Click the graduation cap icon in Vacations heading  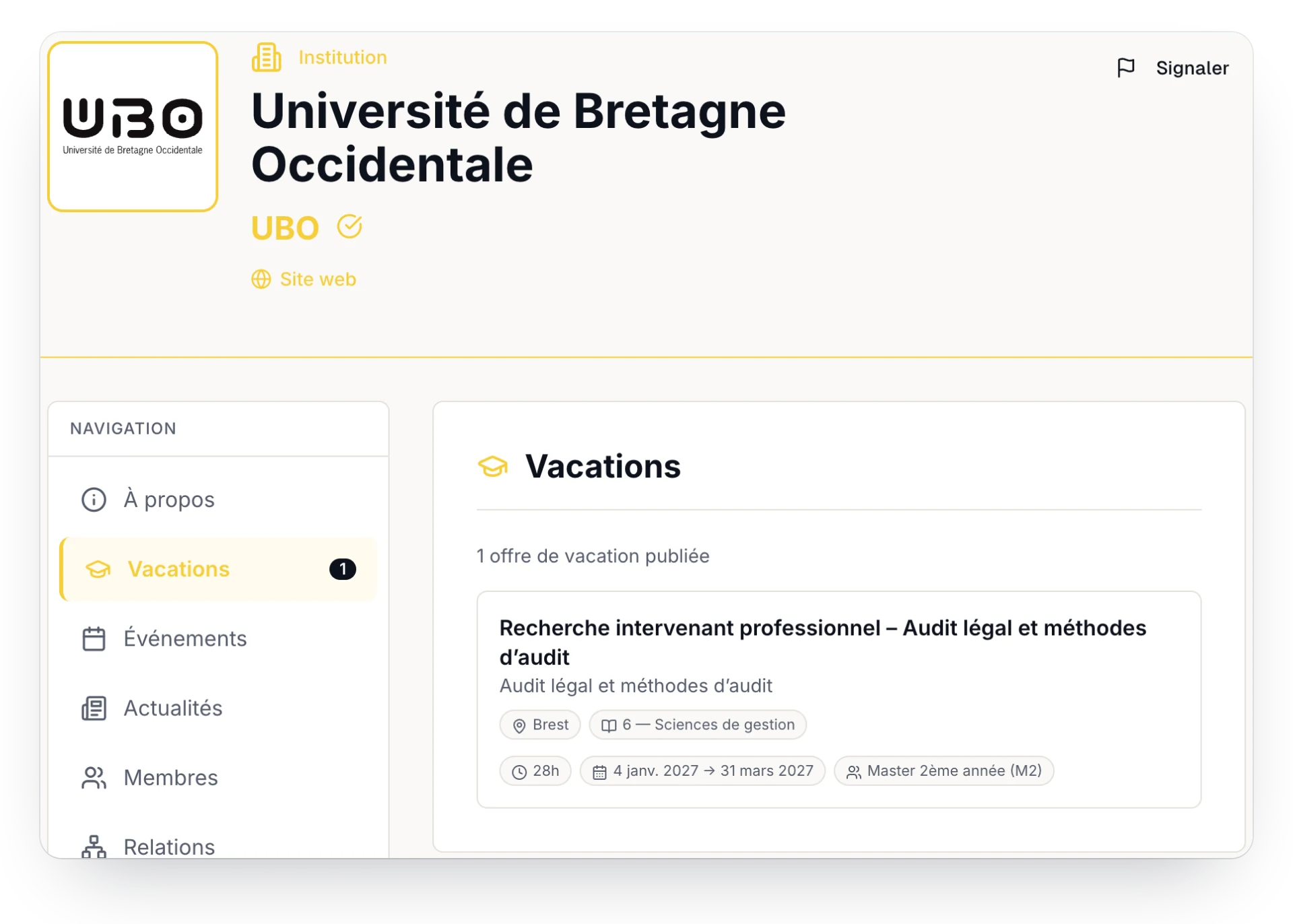[493, 466]
